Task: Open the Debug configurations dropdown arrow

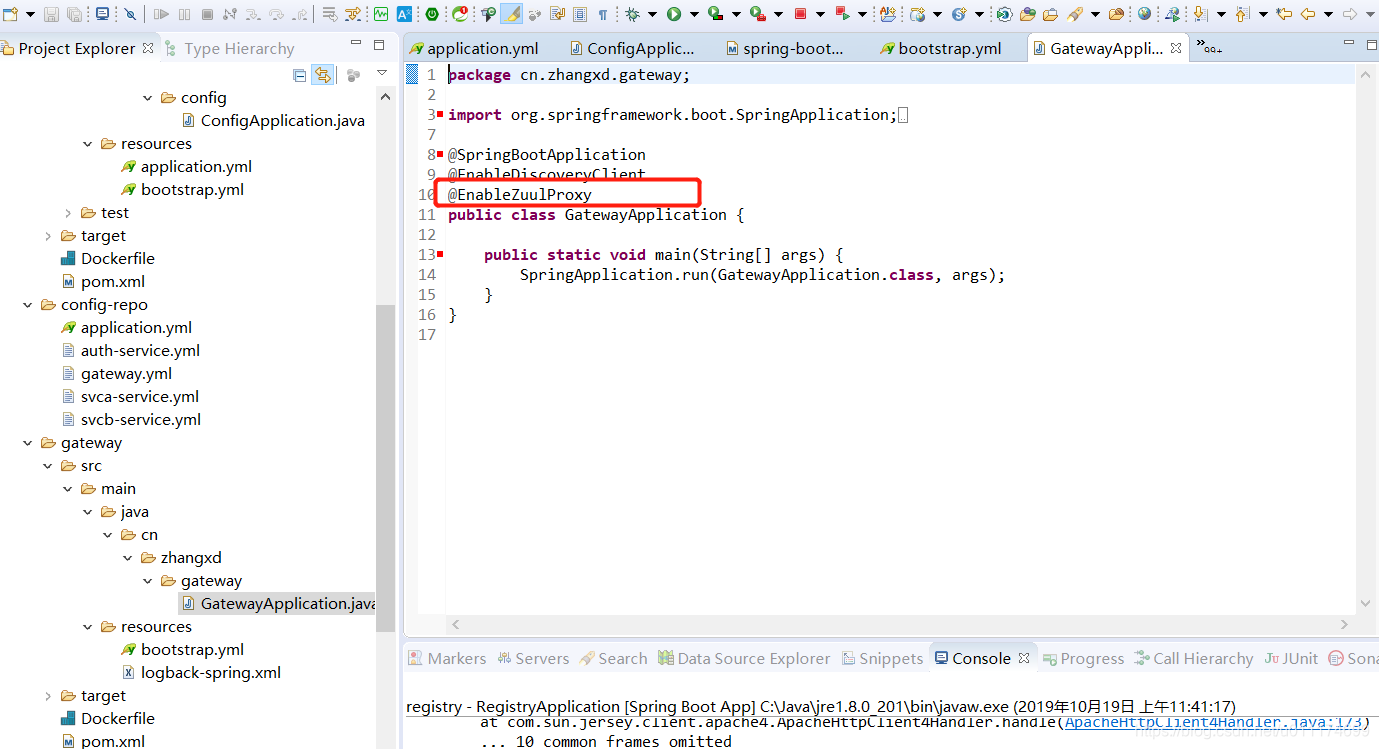Action: click(651, 14)
